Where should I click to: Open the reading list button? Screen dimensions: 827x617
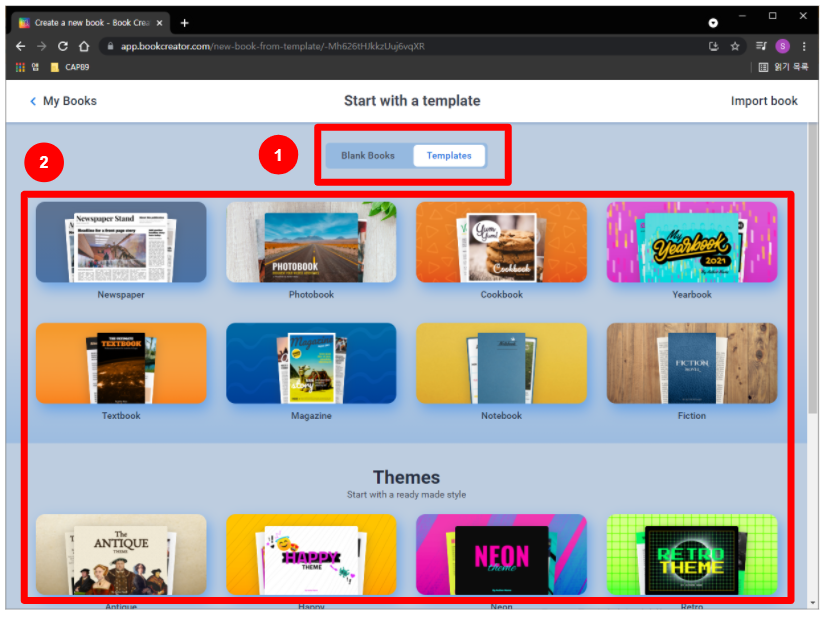click(x=783, y=67)
